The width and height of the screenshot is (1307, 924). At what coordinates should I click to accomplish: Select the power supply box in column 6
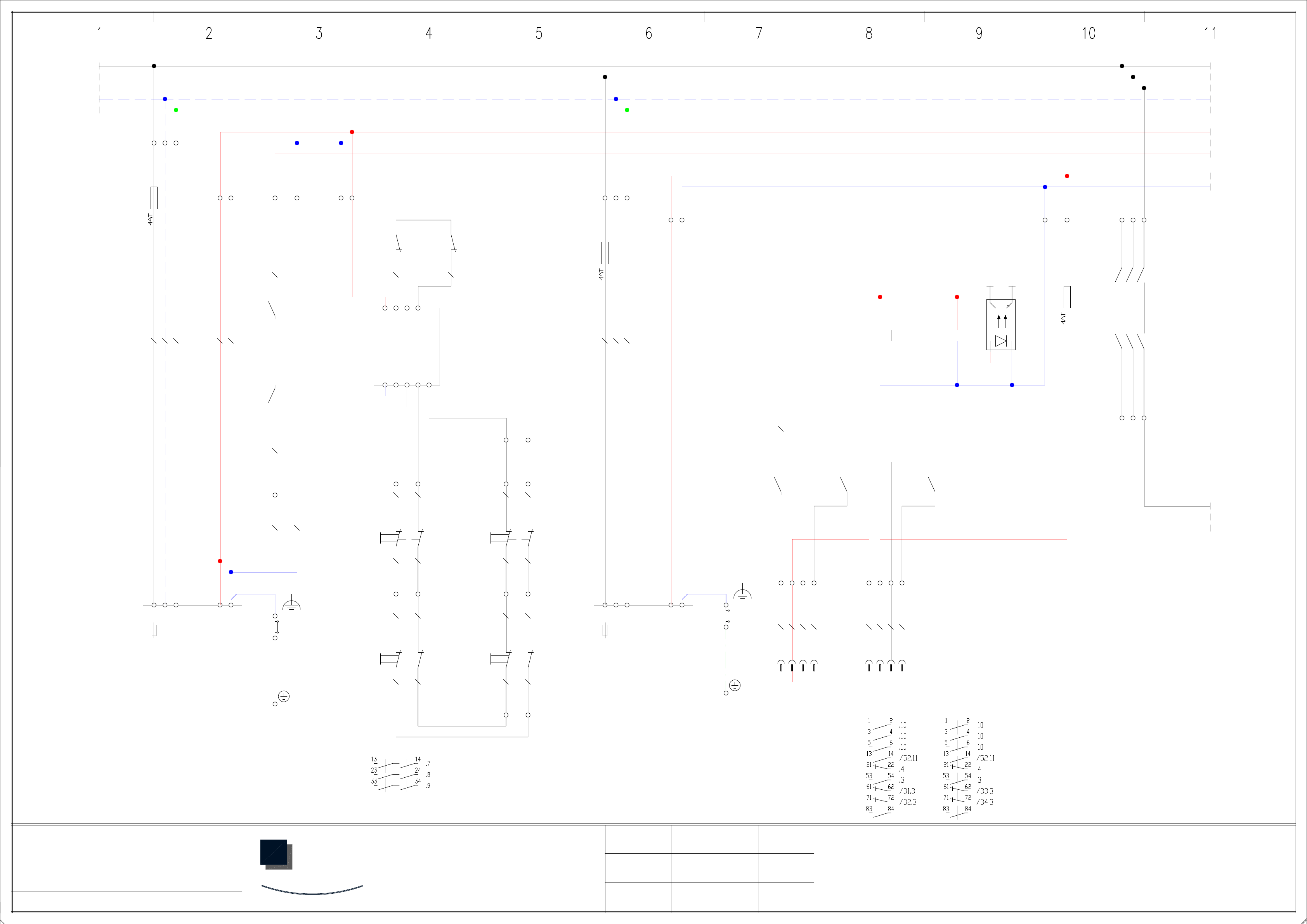coord(643,643)
